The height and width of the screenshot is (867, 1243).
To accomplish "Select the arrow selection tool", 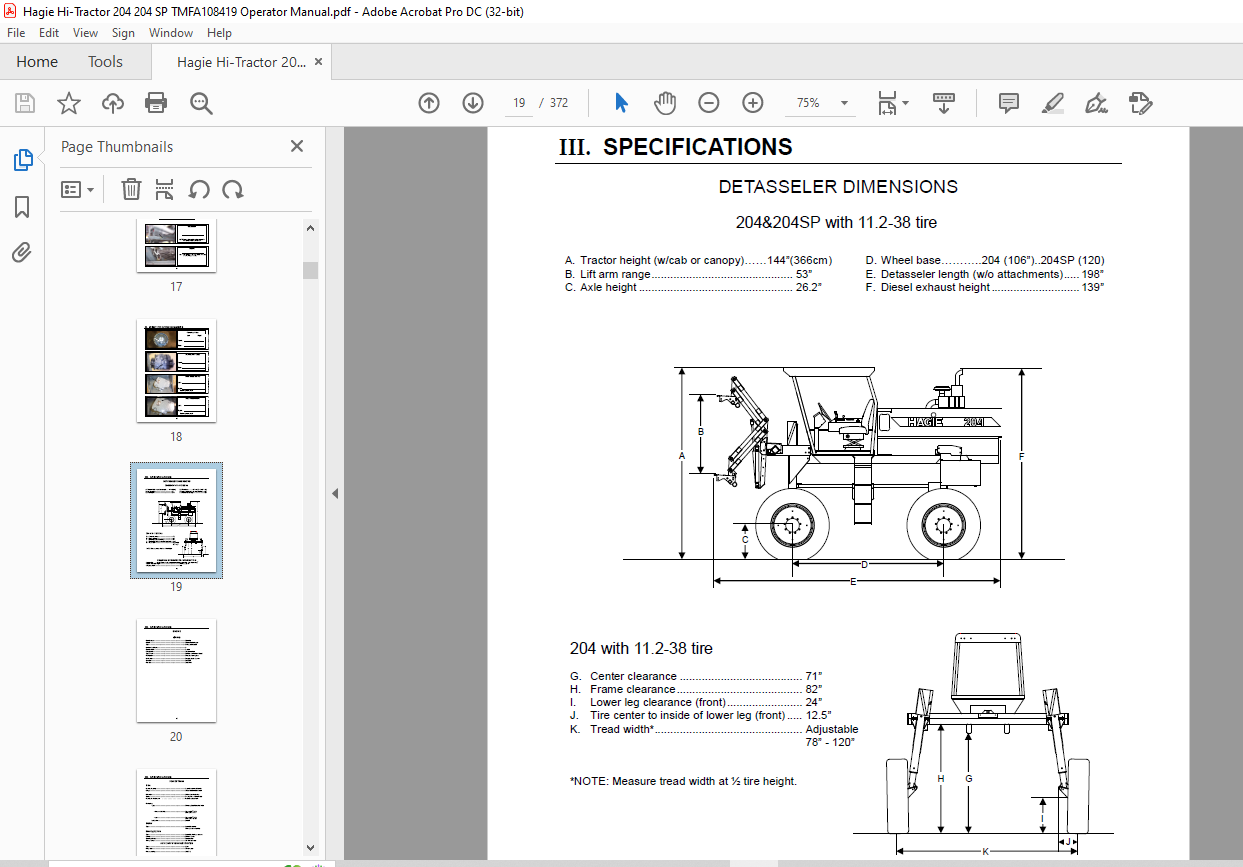I will 622,103.
